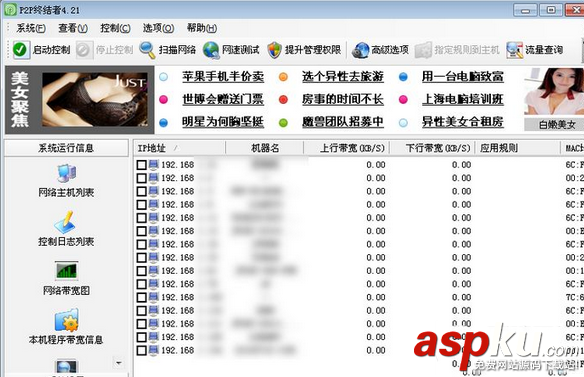This screenshot has width=584, height=377.
Task: Open 高级选项 advanced options icon
Action: coord(360,50)
